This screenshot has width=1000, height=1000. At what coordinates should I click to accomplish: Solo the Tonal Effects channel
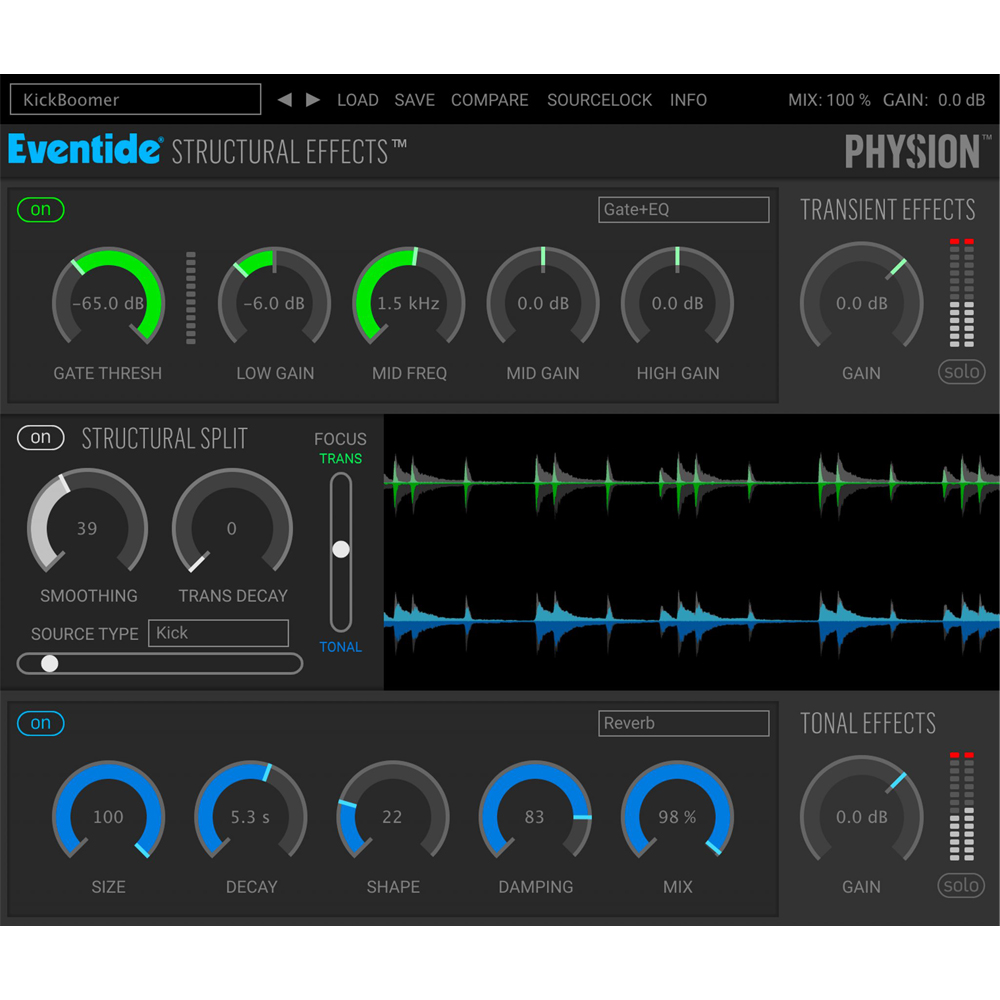tap(961, 885)
